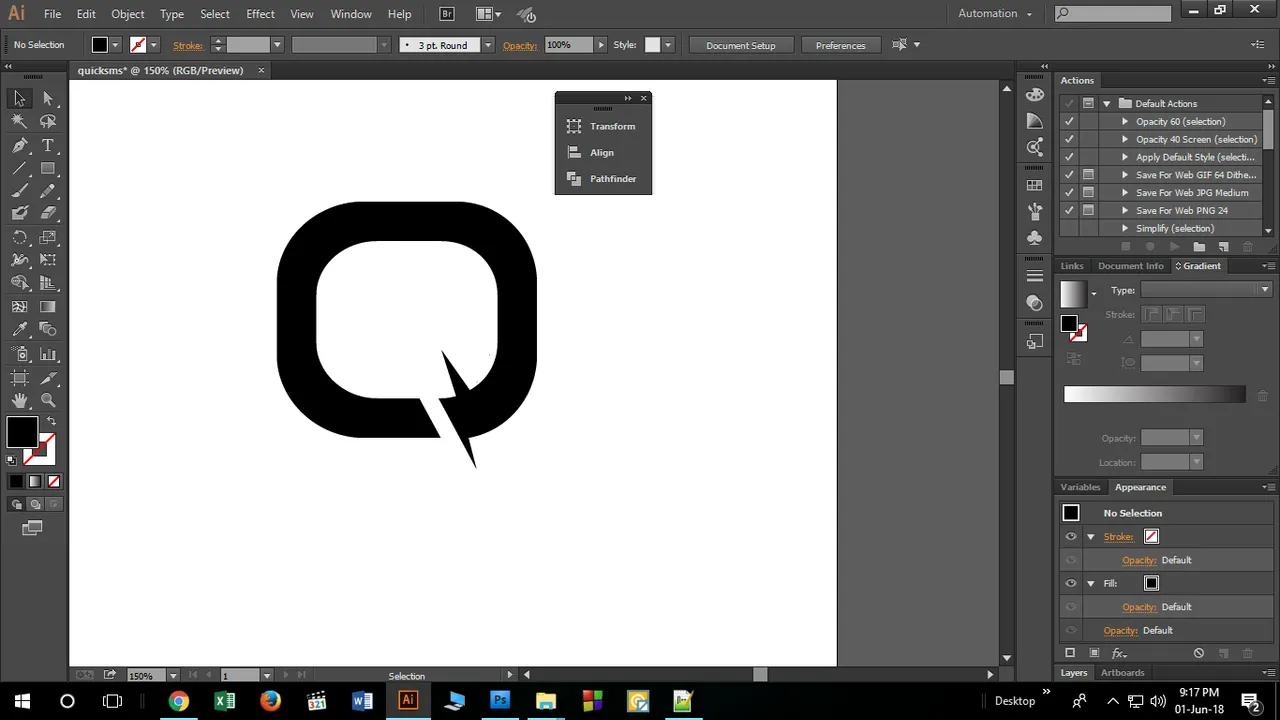Open the Automation workspace dropdown

click(994, 13)
